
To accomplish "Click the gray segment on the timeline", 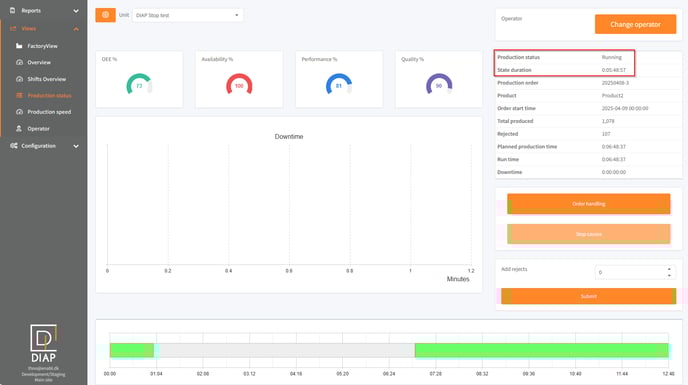I will click(x=284, y=350).
